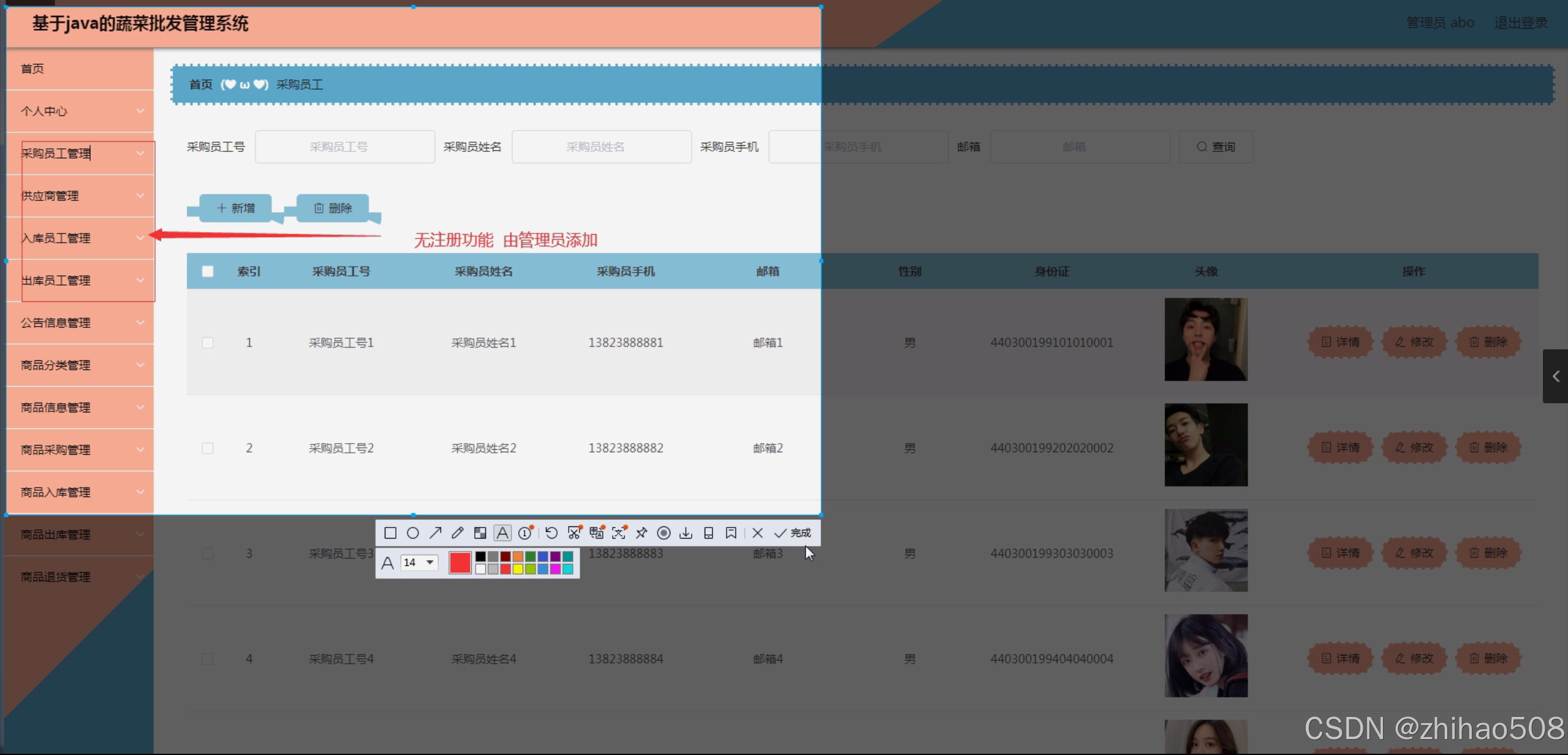Select the ellipse annotation tool
This screenshot has height=755, width=1568.
(x=413, y=533)
